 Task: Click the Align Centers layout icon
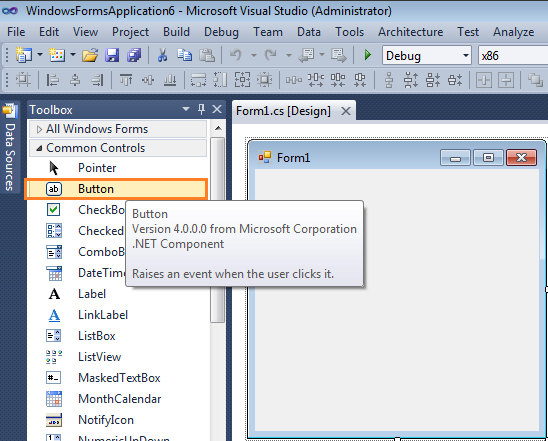coord(75,80)
